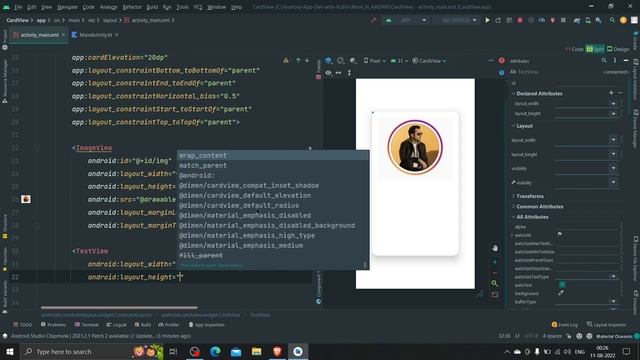640x360 pixels.
Task: Pick background resource with eyedropper icon
Action: pos(561,293)
